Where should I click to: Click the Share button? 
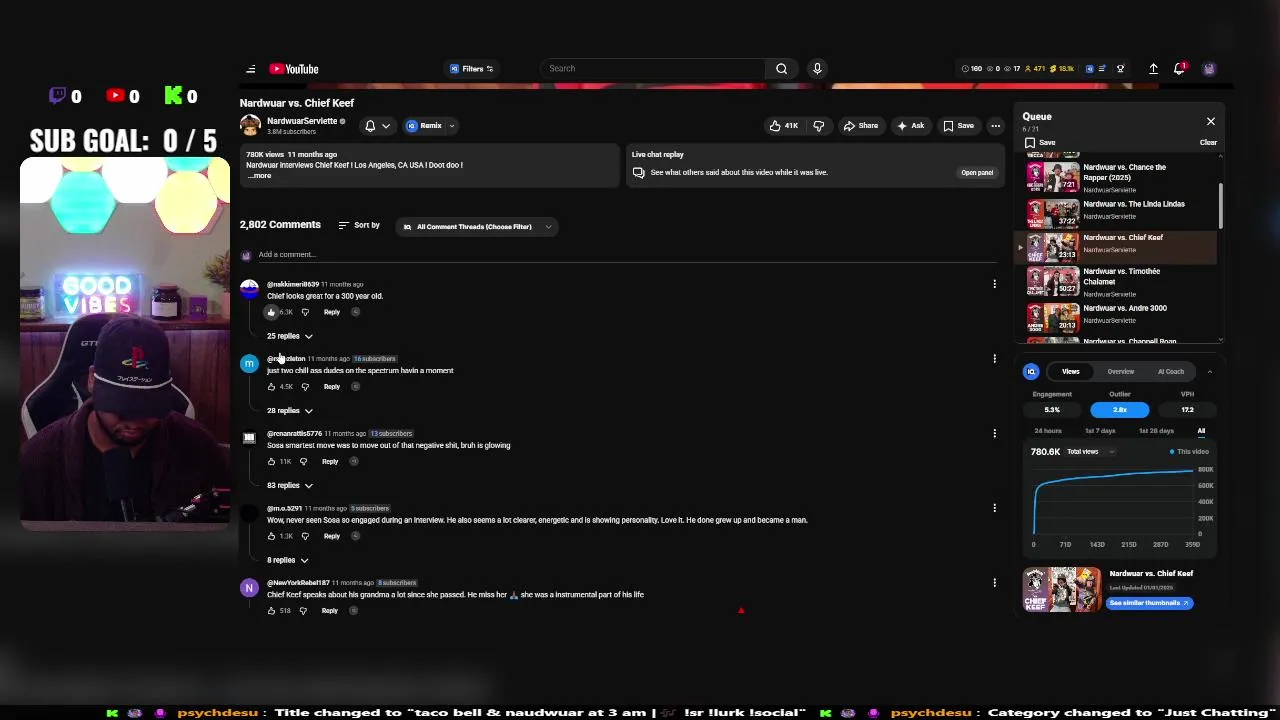click(860, 126)
